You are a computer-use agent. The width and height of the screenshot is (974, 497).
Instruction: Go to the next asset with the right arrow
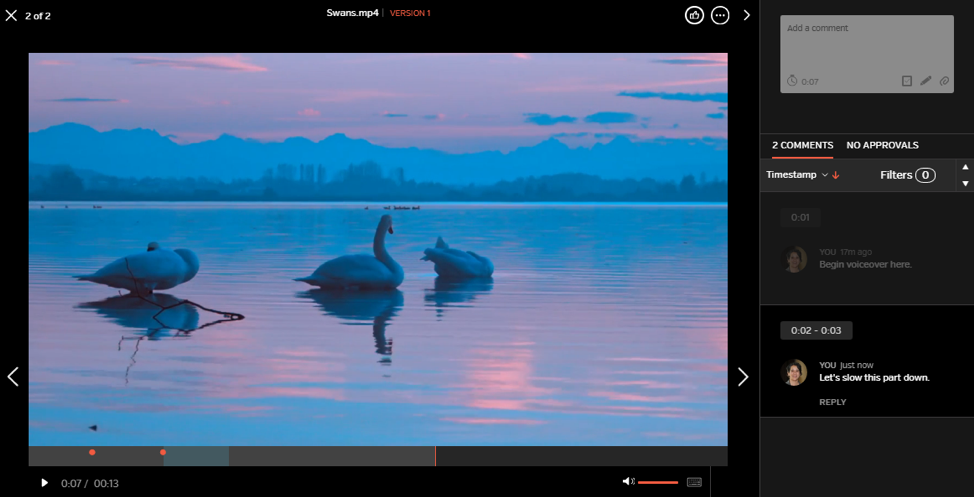pyautogui.click(x=743, y=376)
